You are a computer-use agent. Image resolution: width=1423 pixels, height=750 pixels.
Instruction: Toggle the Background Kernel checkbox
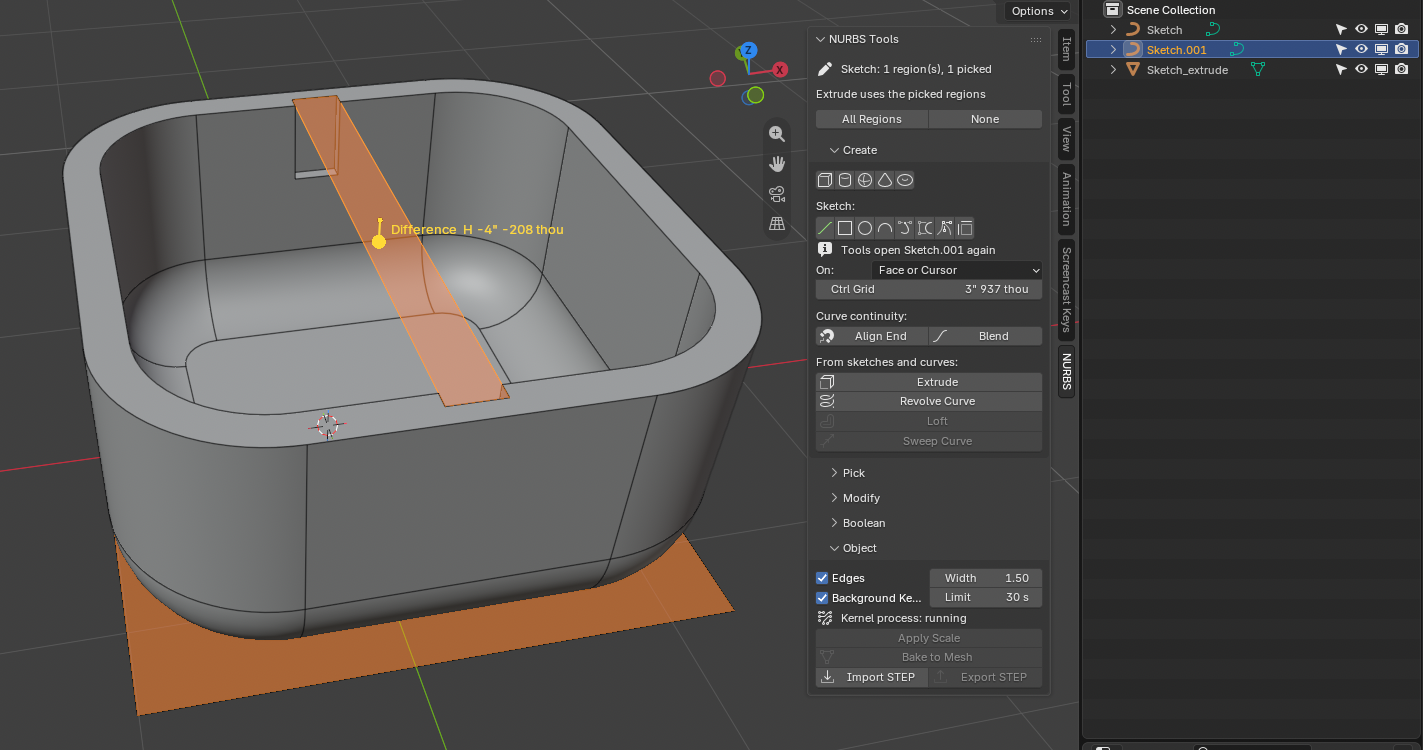[822, 598]
